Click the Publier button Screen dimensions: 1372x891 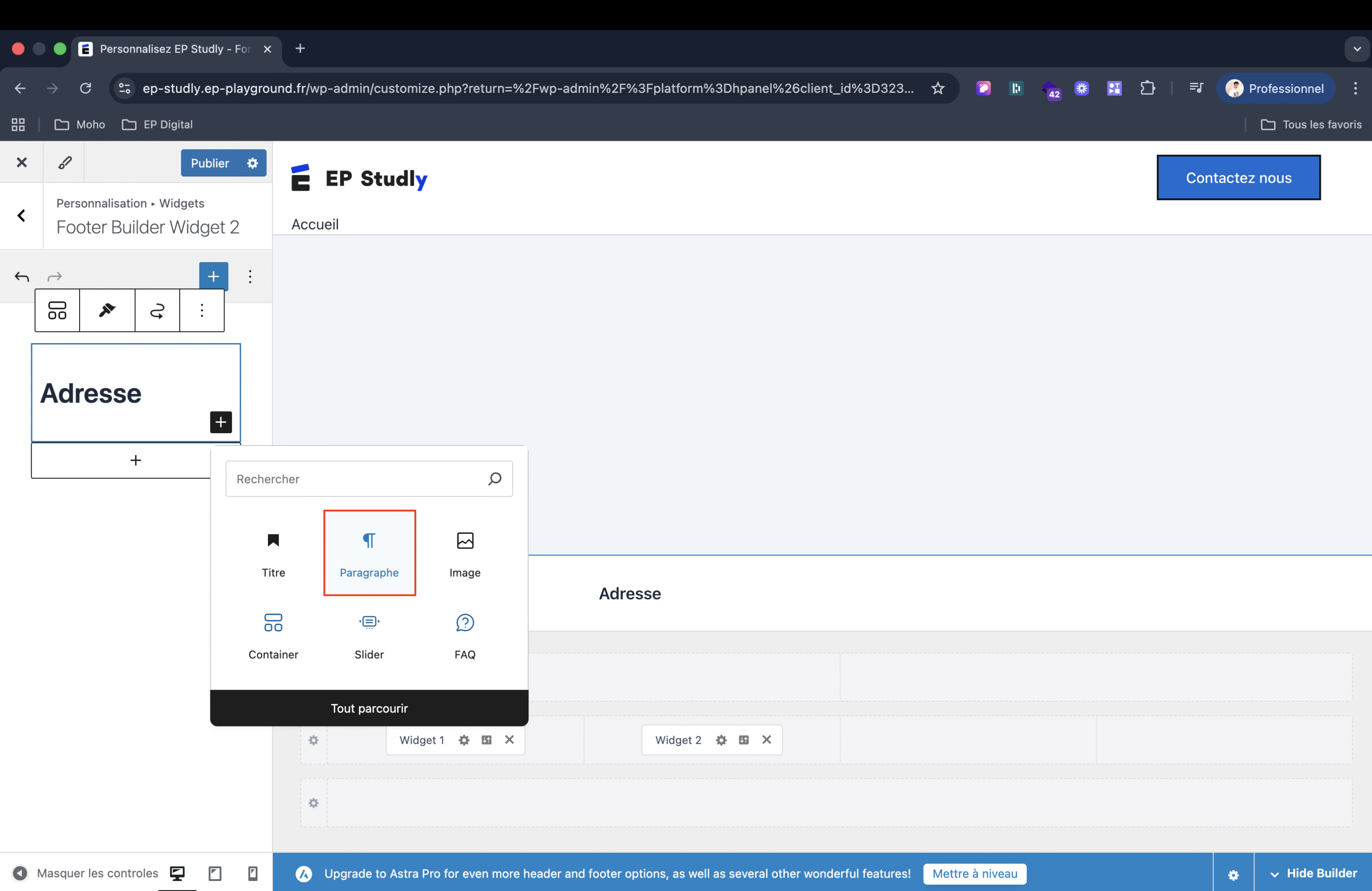click(210, 163)
